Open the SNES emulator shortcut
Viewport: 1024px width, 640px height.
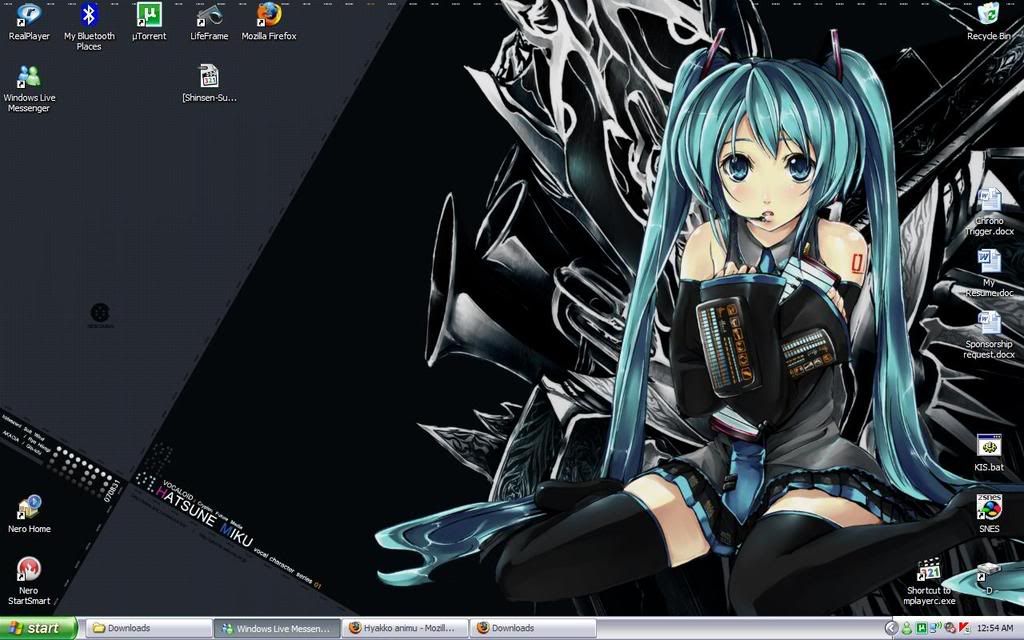(x=989, y=507)
